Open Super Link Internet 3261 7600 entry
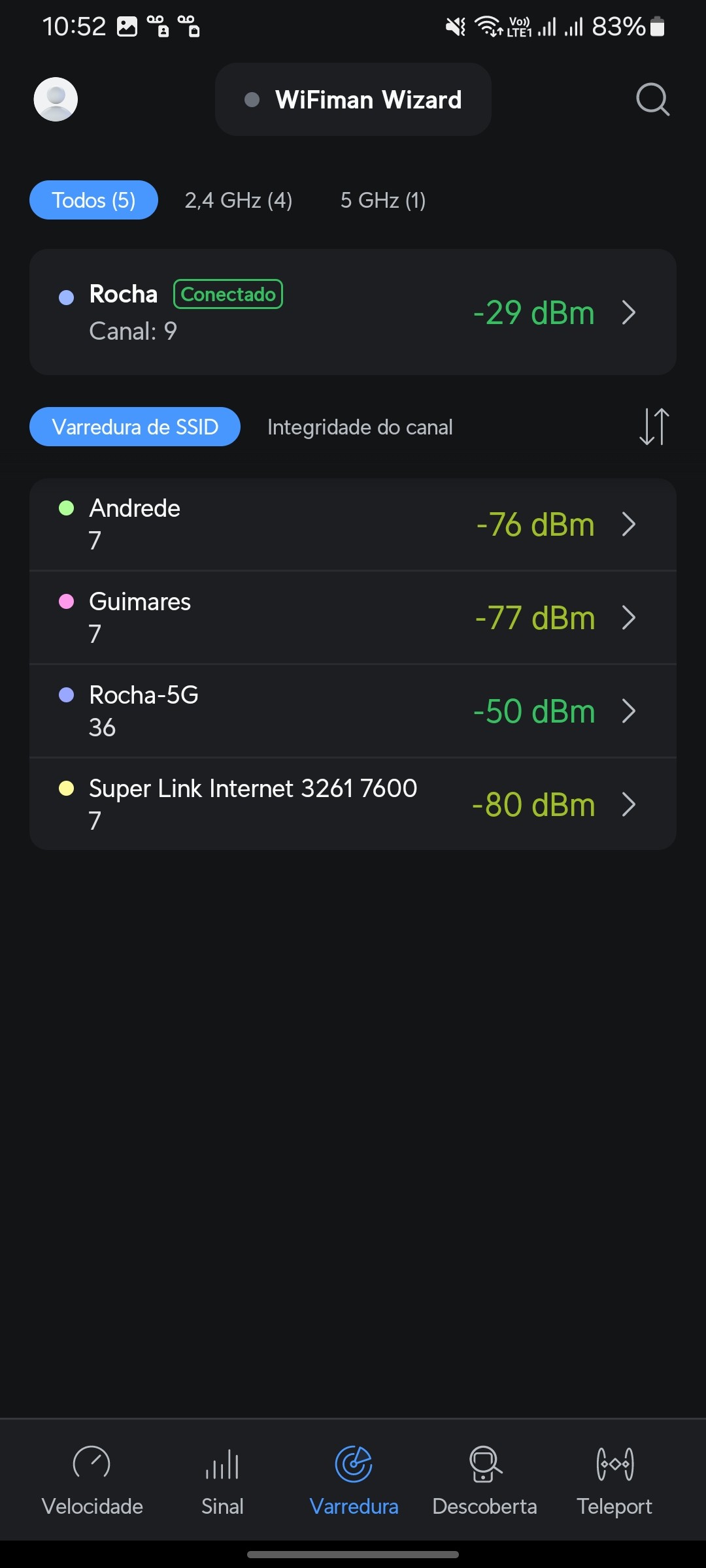 (253, 804)
